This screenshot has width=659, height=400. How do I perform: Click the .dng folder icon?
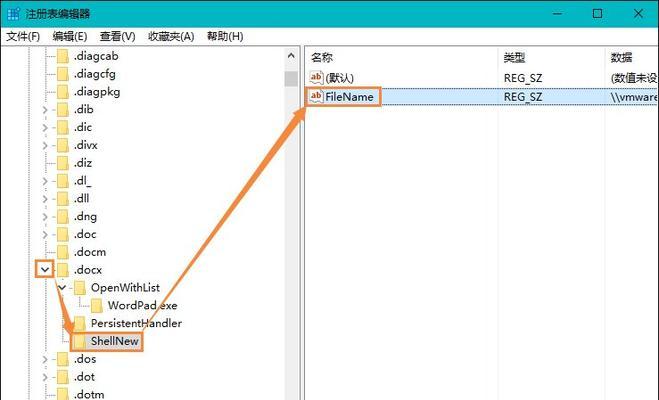click(x=63, y=217)
